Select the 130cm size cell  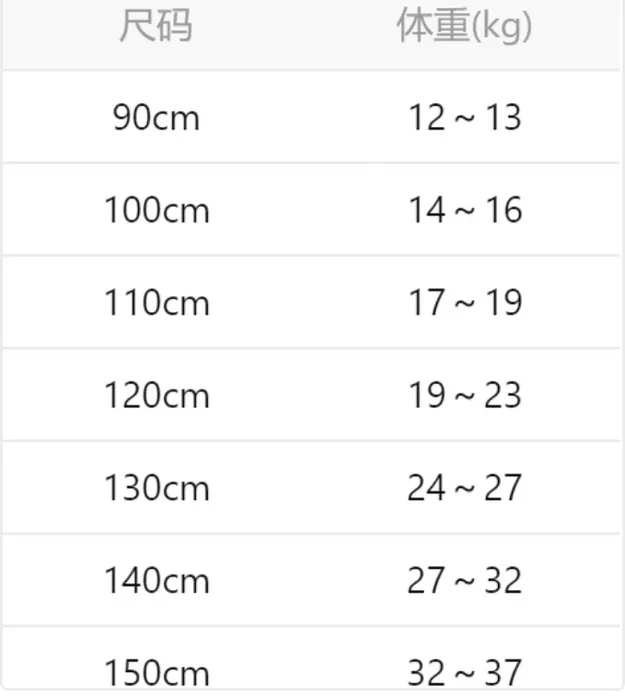[156, 488]
